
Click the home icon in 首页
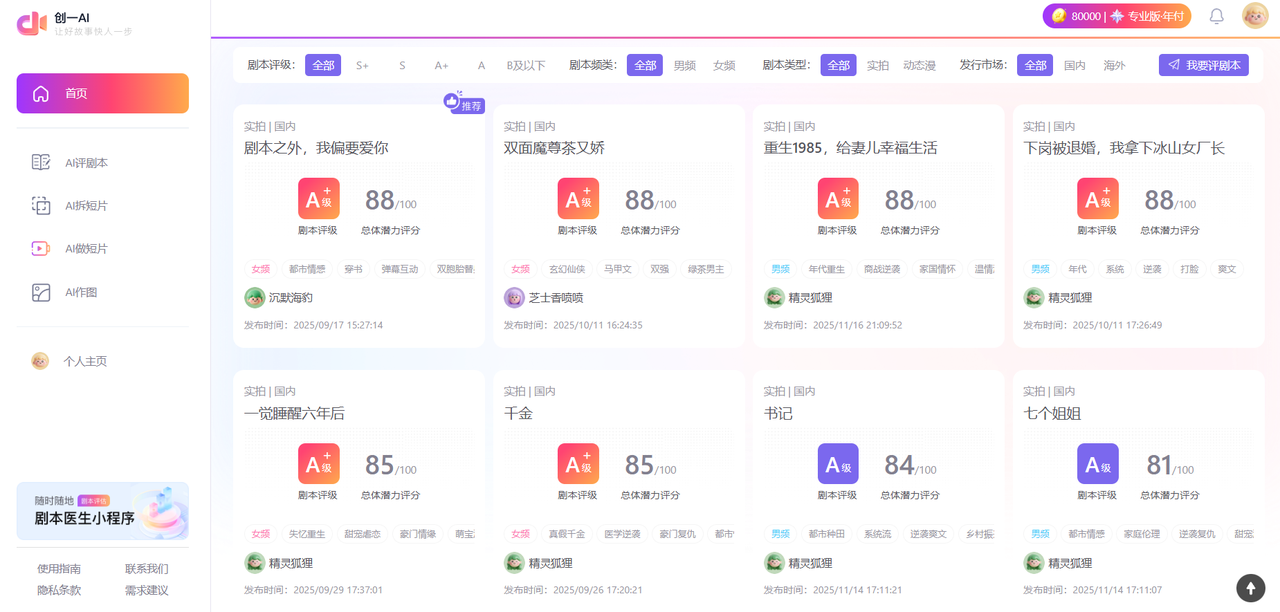point(41,93)
